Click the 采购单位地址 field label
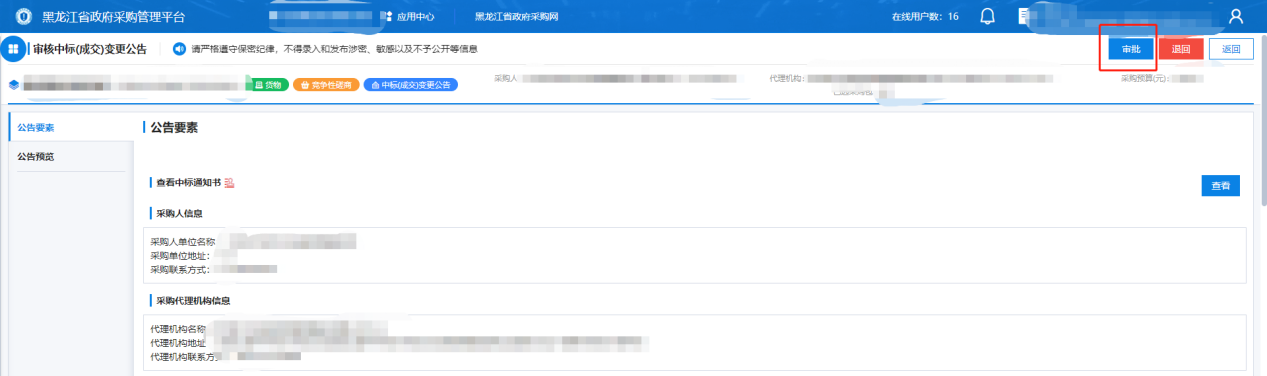Screen dimensions: 1267x376 tap(180, 256)
